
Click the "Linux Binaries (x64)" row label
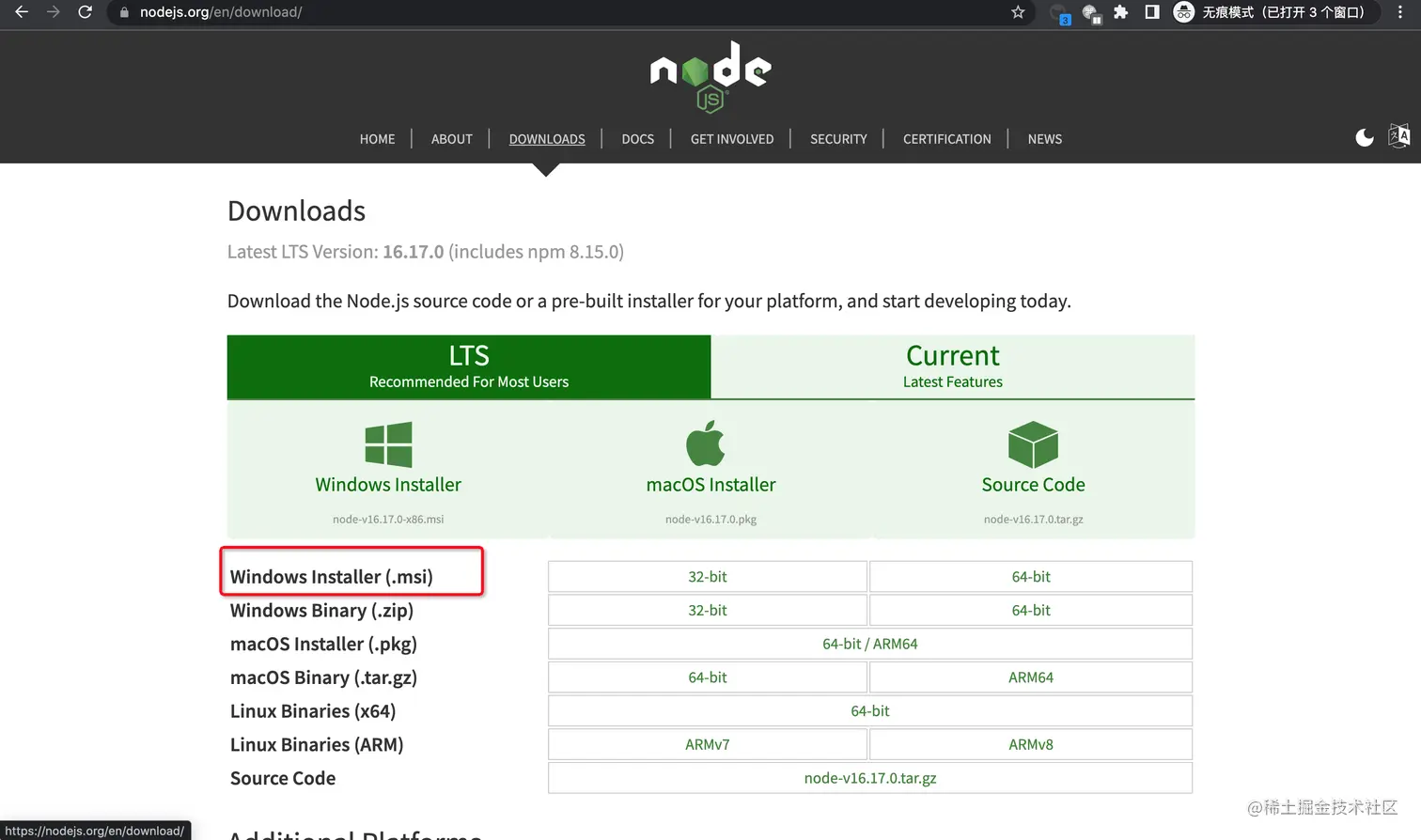313,711
